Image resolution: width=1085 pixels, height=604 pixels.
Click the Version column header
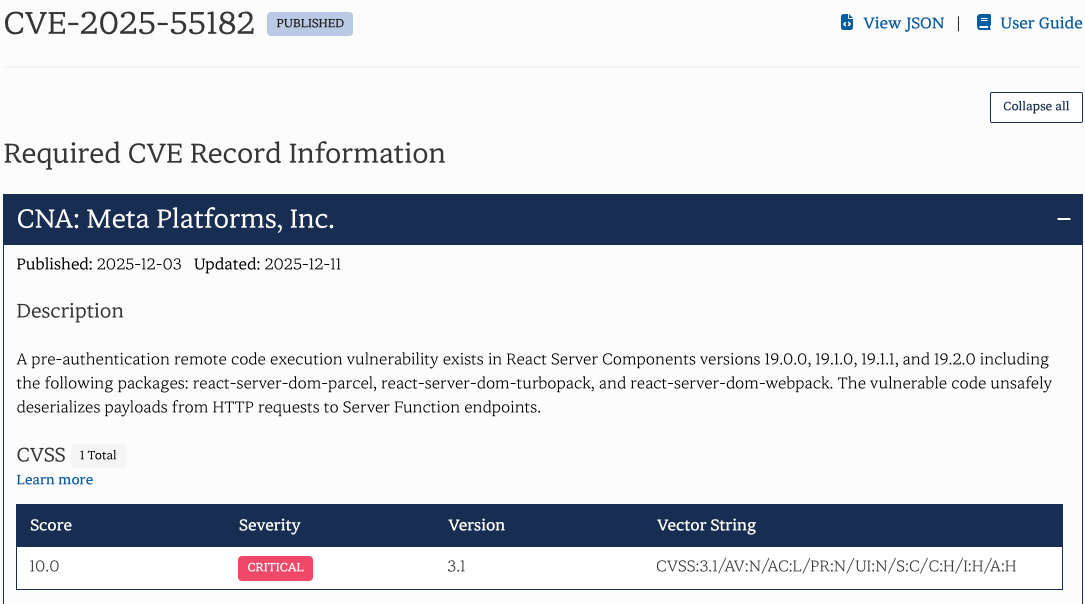[476, 525]
